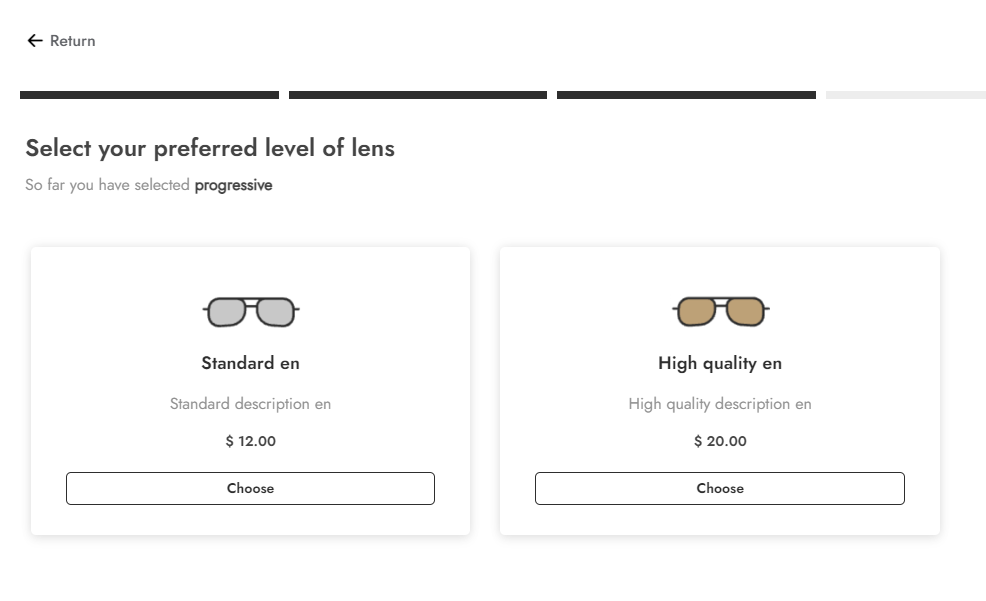The height and width of the screenshot is (601, 986).
Task: Click the "Select your preferred level of lens" heading
Action: 210,149
